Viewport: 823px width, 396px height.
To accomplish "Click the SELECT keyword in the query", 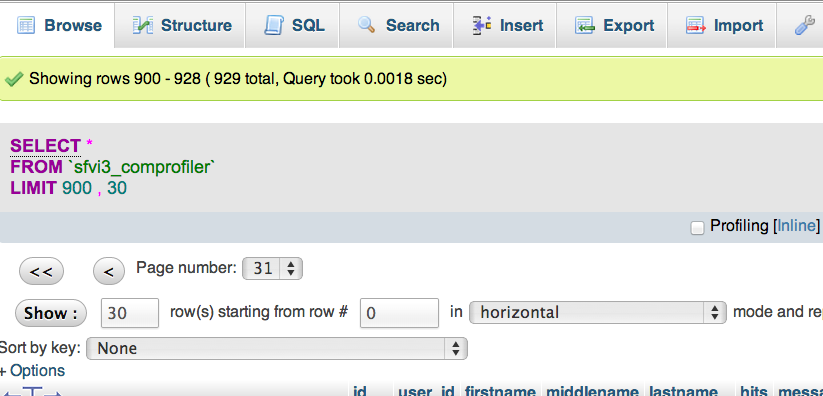I will pyautogui.click(x=46, y=146).
